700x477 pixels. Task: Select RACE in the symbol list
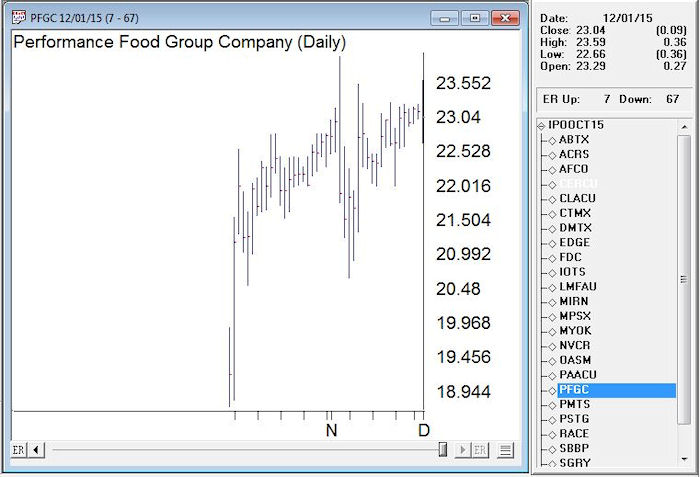pyautogui.click(x=574, y=434)
